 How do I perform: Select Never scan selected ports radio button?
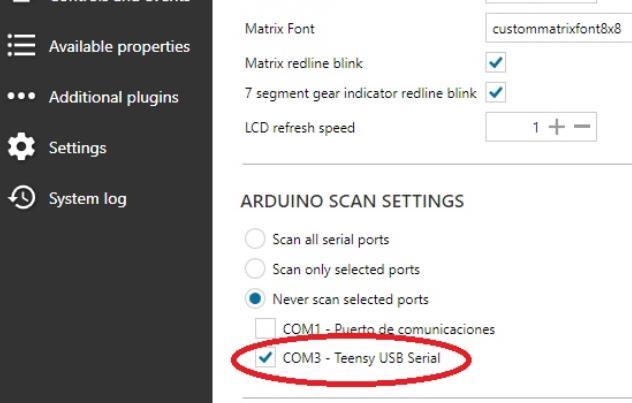click(255, 299)
